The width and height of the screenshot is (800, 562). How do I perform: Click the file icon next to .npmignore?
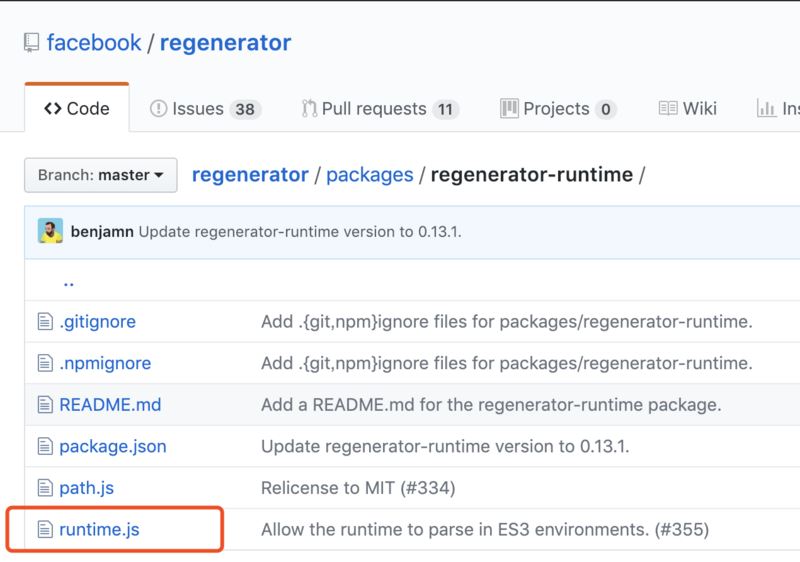click(43, 364)
